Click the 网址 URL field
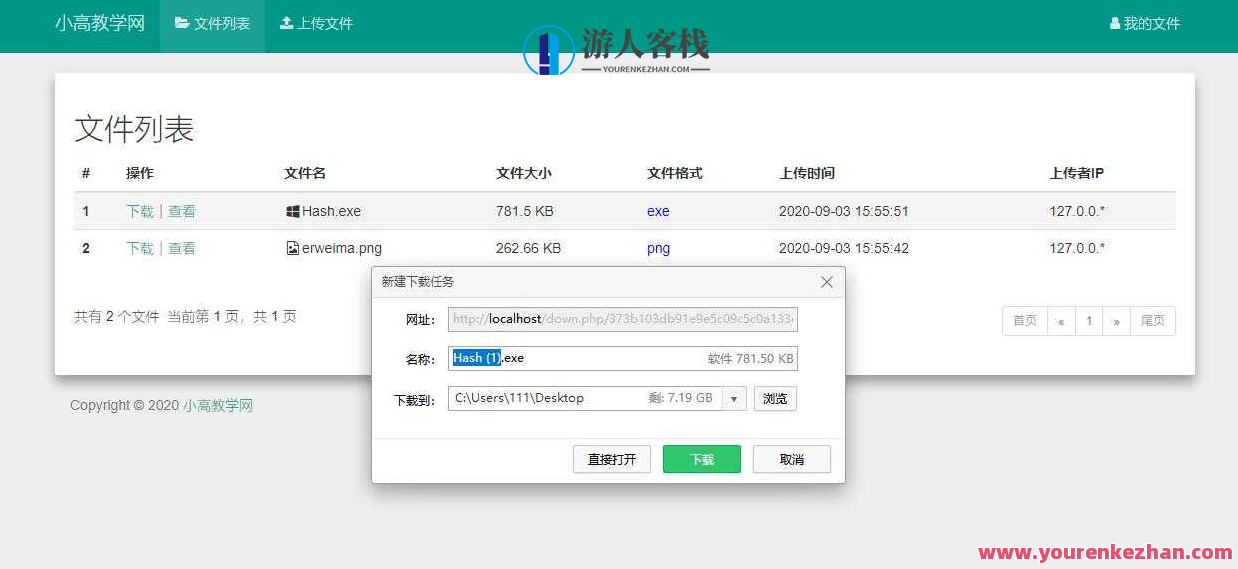Image resolution: width=1238 pixels, height=569 pixels. point(623,319)
